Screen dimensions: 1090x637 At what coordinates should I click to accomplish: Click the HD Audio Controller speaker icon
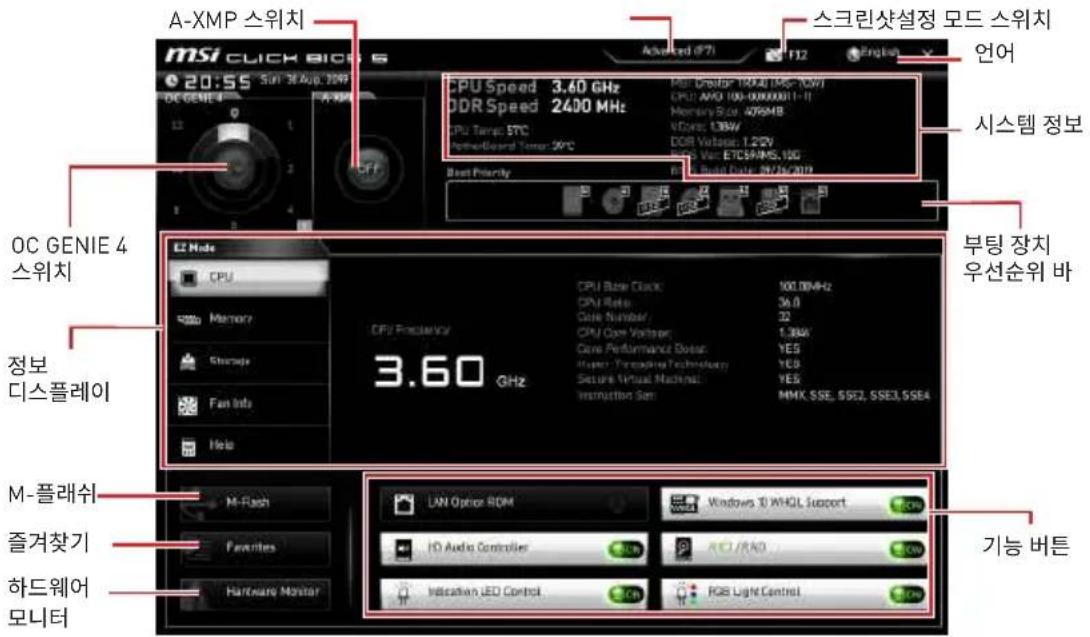click(x=403, y=549)
